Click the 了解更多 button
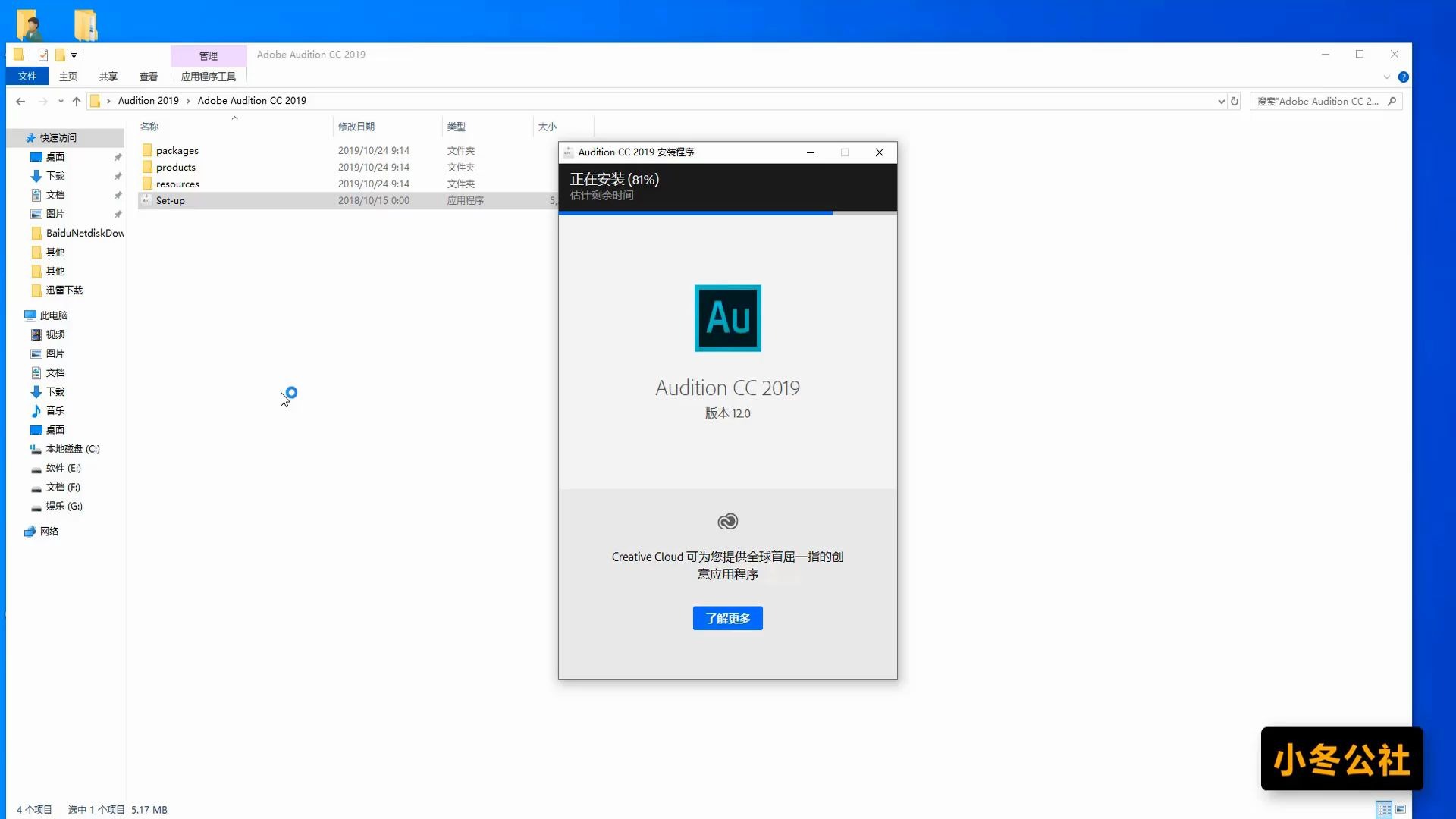1456x819 pixels. tap(727, 618)
